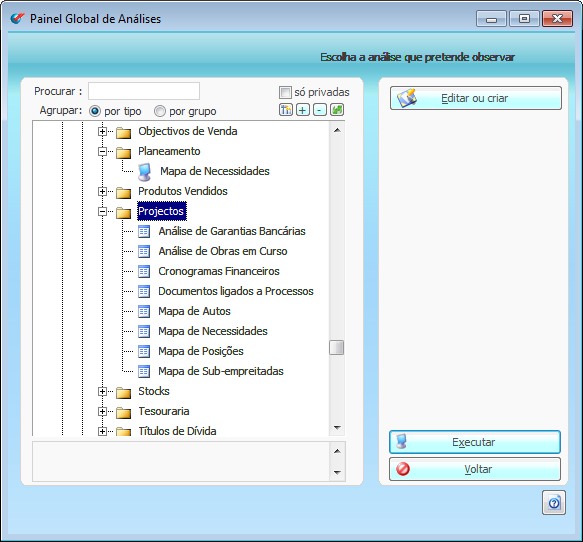Click the sort icon beside só privadas
The width and height of the screenshot is (583, 542).
(x=286, y=110)
